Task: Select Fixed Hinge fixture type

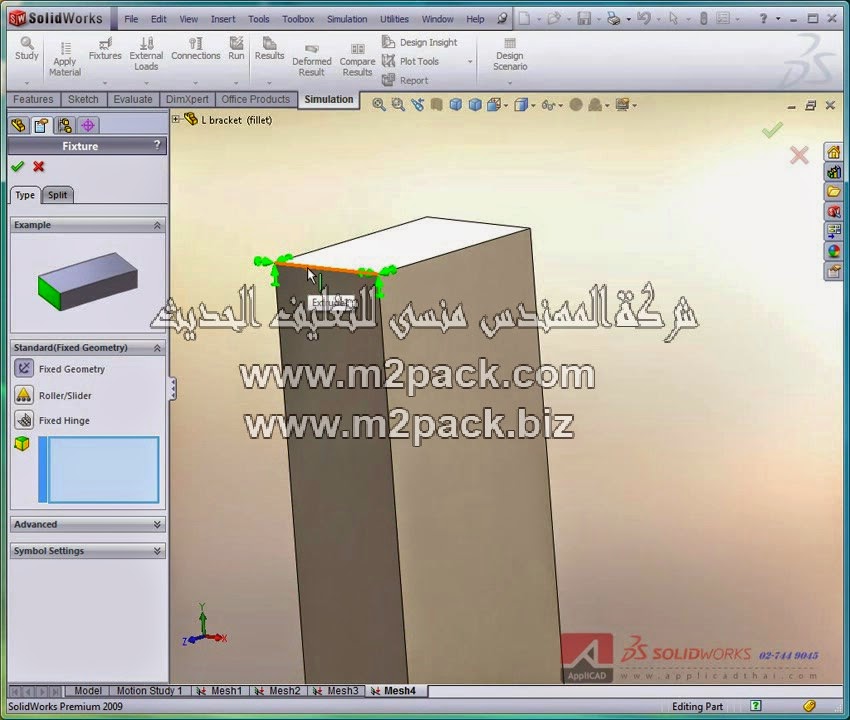Action: 52,420
